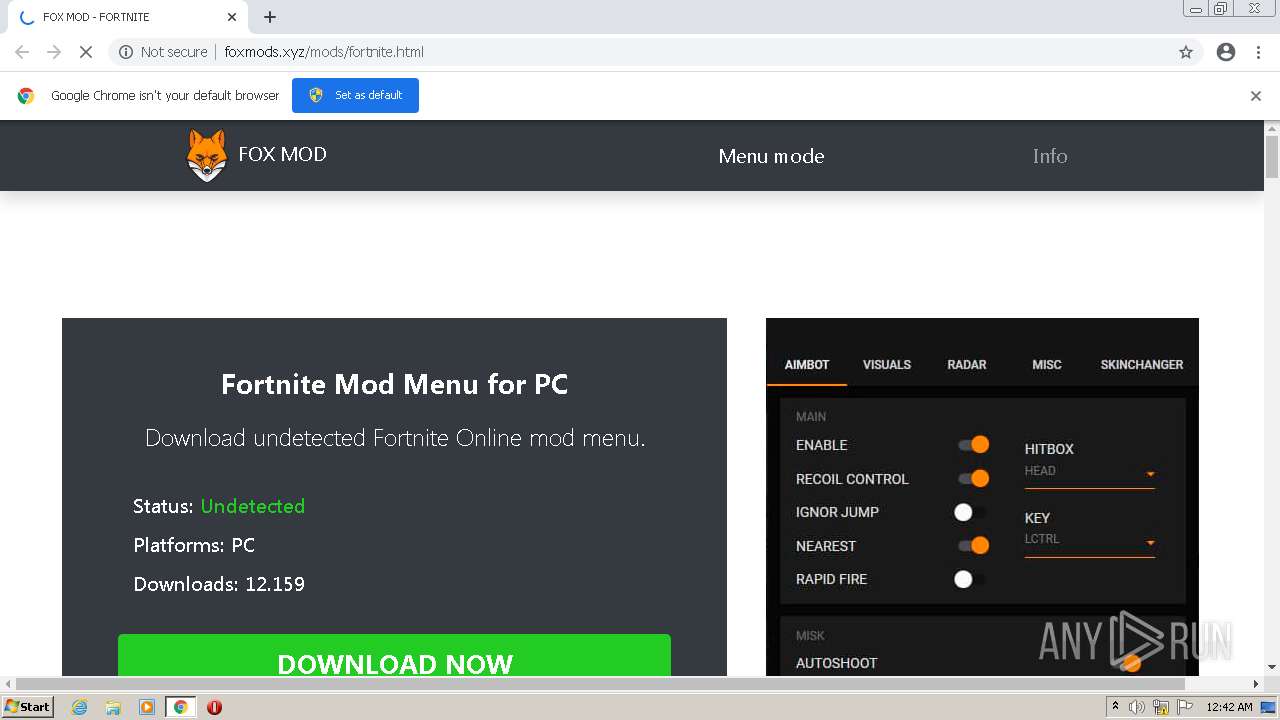This screenshot has height=720, width=1280.
Task: Switch to the VISUALS tab
Action: point(887,365)
